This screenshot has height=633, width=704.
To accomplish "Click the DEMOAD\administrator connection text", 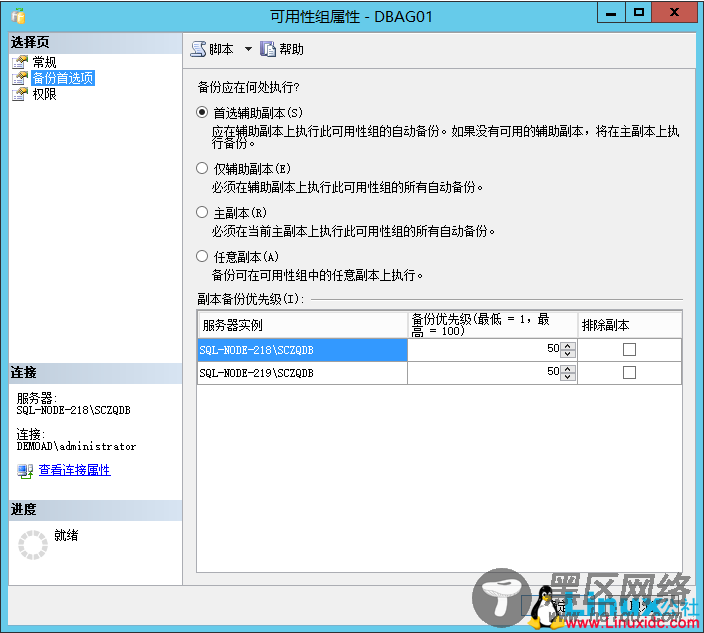I will (76, 446).
